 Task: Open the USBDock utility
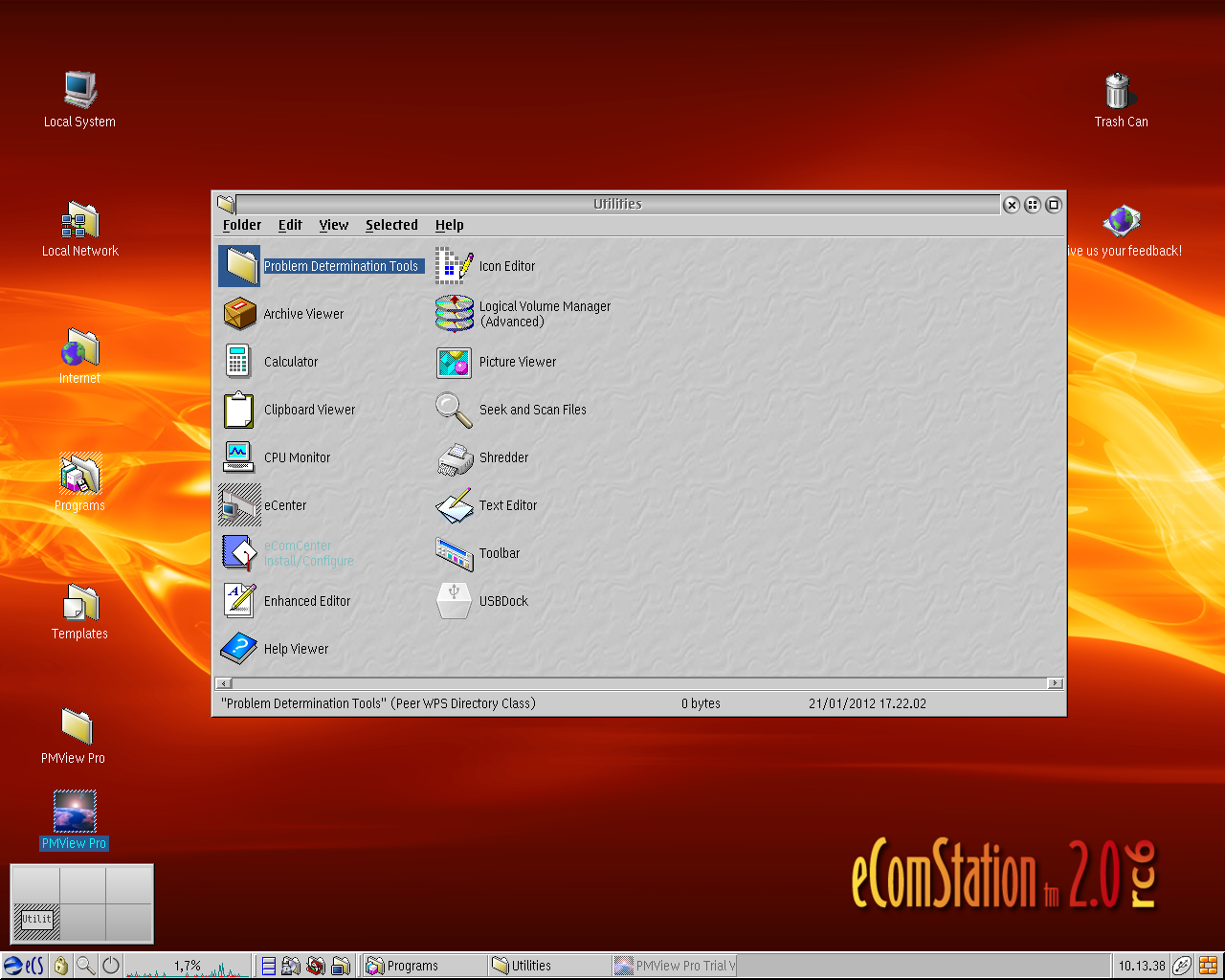pos(455,601)
